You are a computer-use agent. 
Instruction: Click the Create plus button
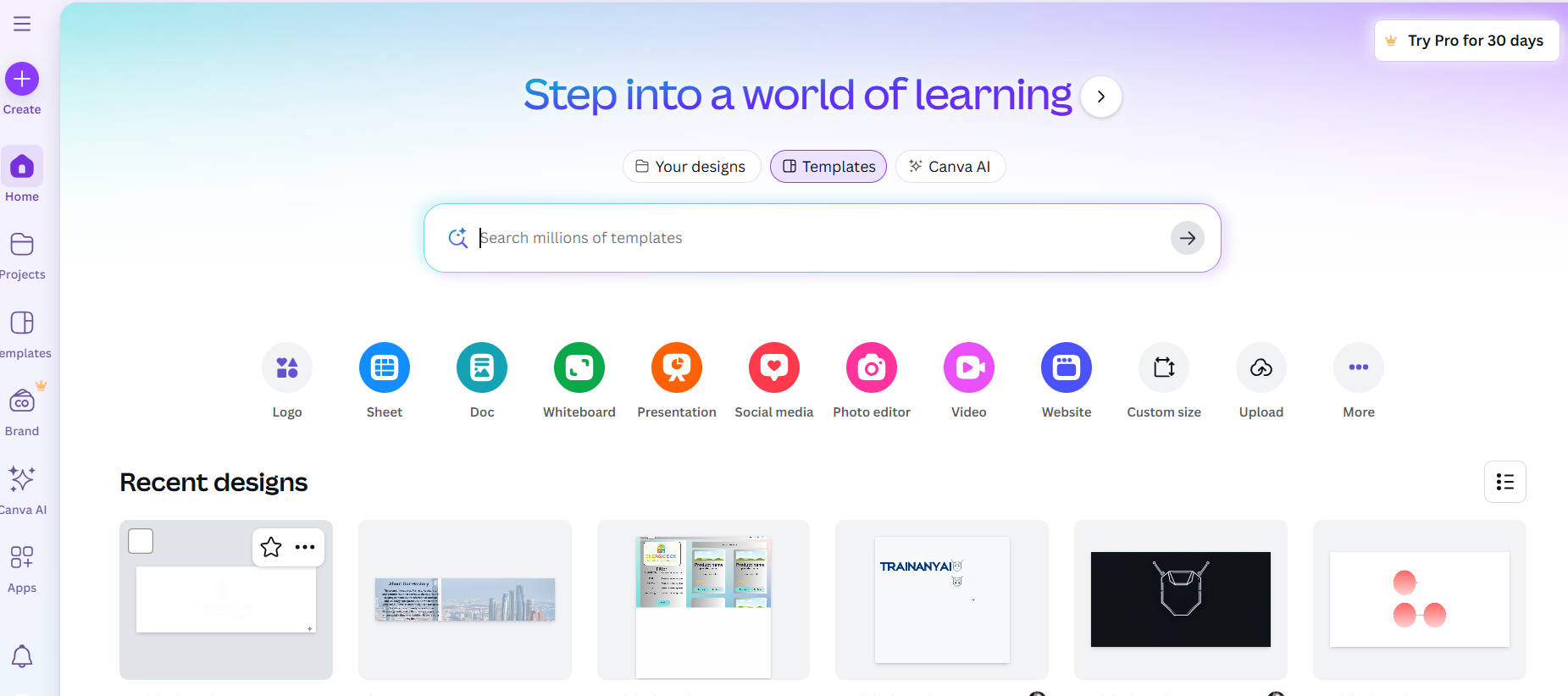coord(22,79)
